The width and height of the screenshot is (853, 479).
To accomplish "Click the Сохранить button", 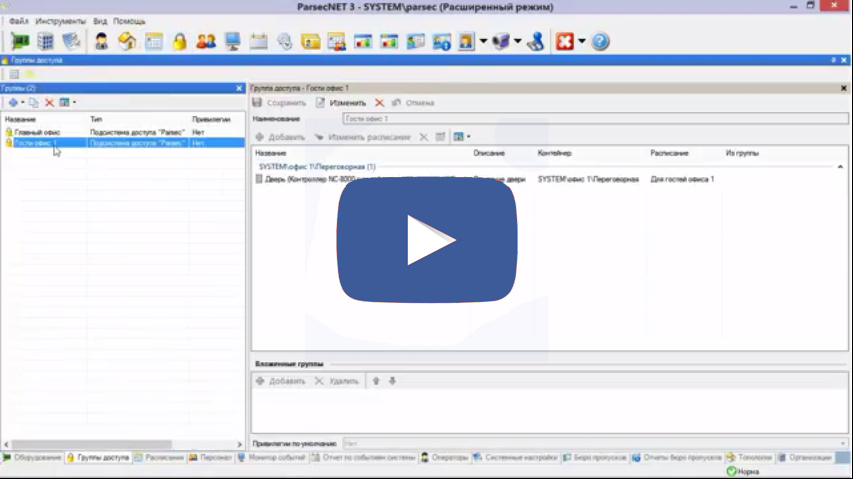I will (x=280, y=103).
